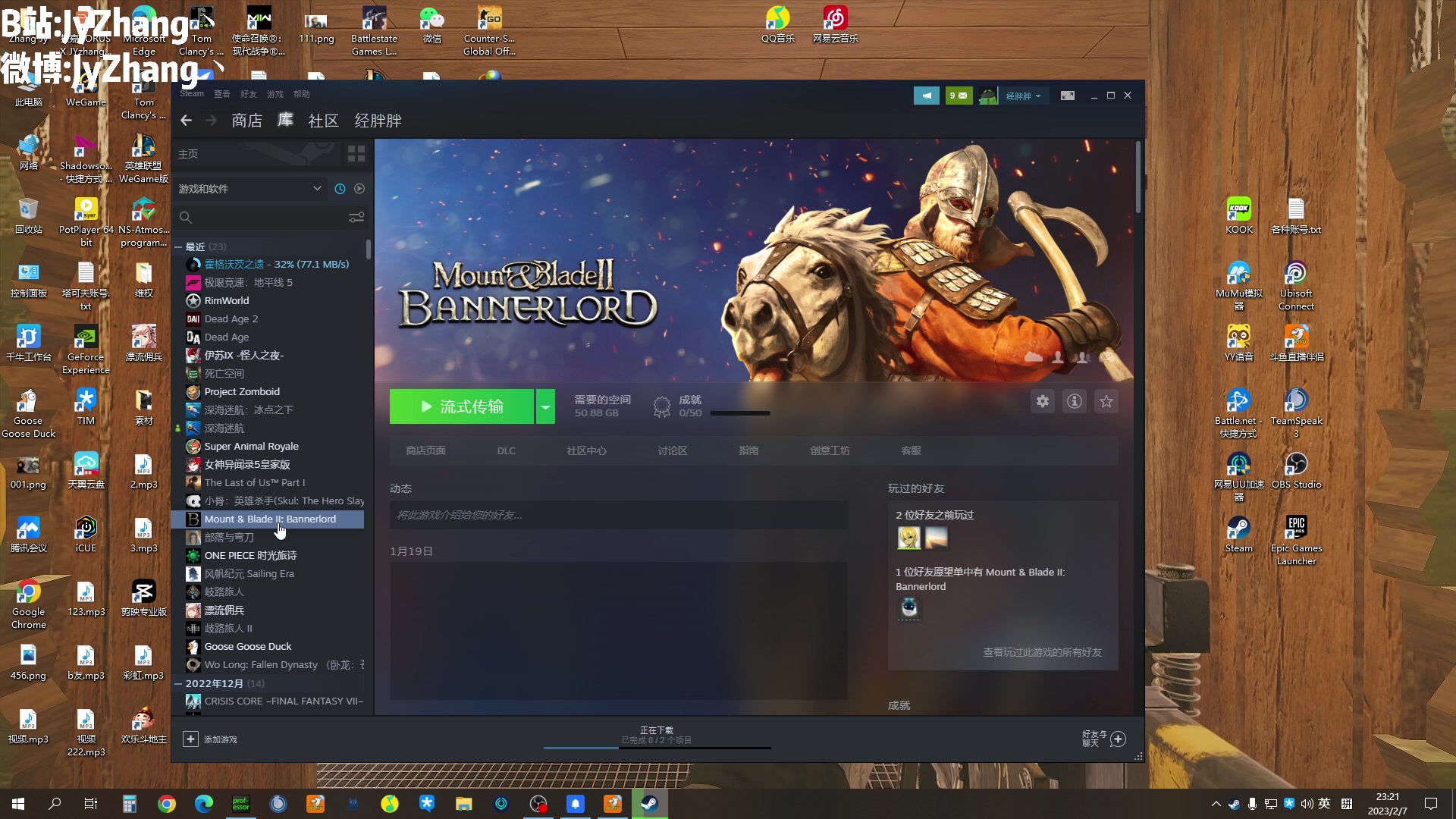Select Super Animal Royale in library

(x=251, y=446)
